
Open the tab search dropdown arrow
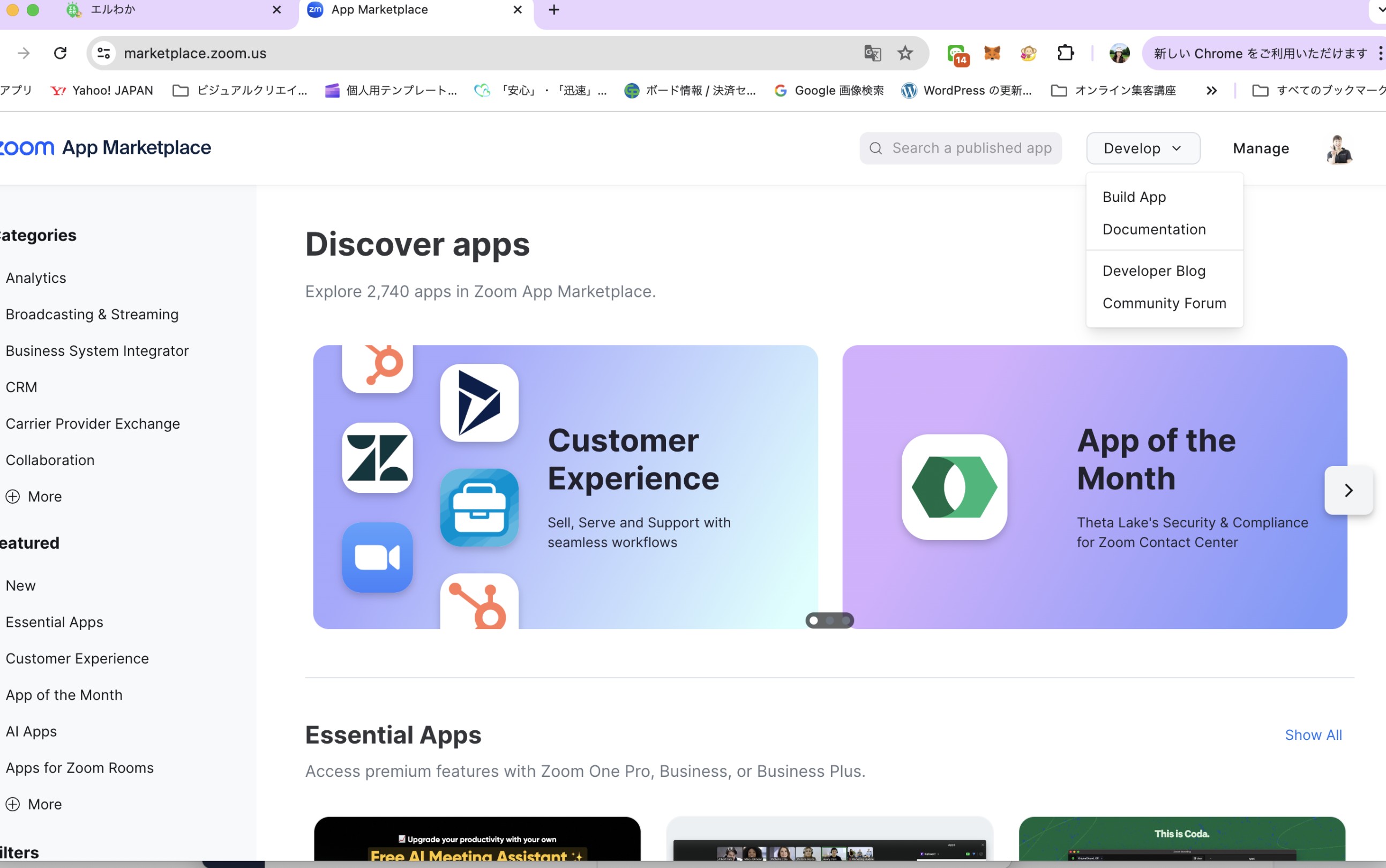click(x=1380, y=10)
